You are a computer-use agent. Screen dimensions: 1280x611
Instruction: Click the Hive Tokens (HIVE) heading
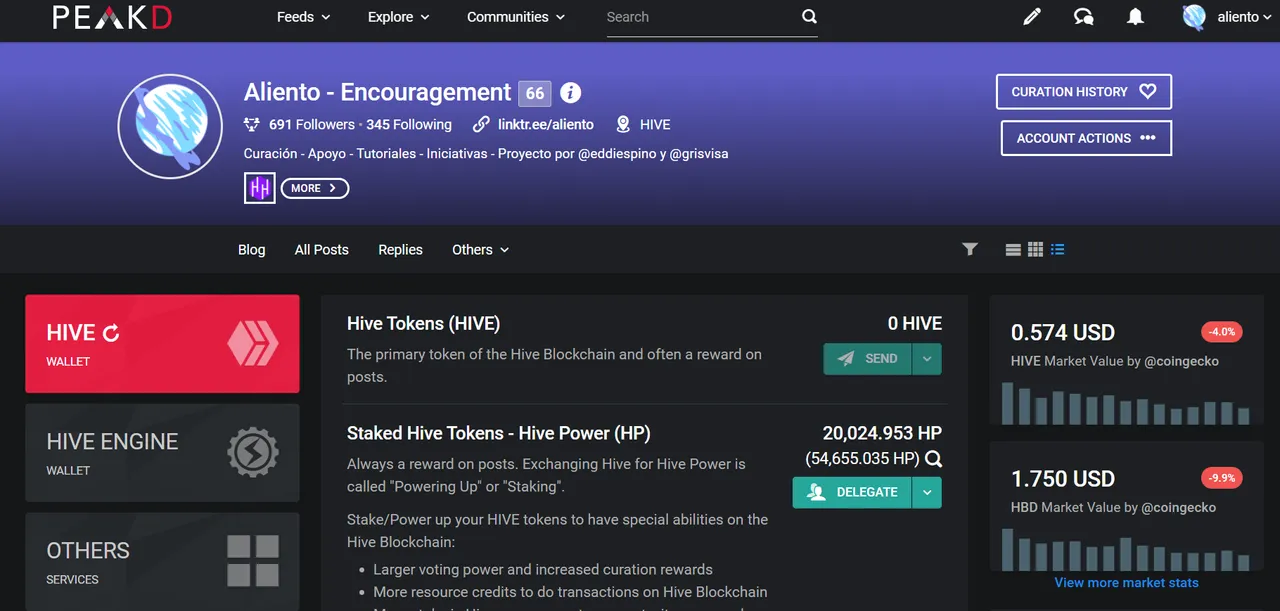tap(423, 324)
